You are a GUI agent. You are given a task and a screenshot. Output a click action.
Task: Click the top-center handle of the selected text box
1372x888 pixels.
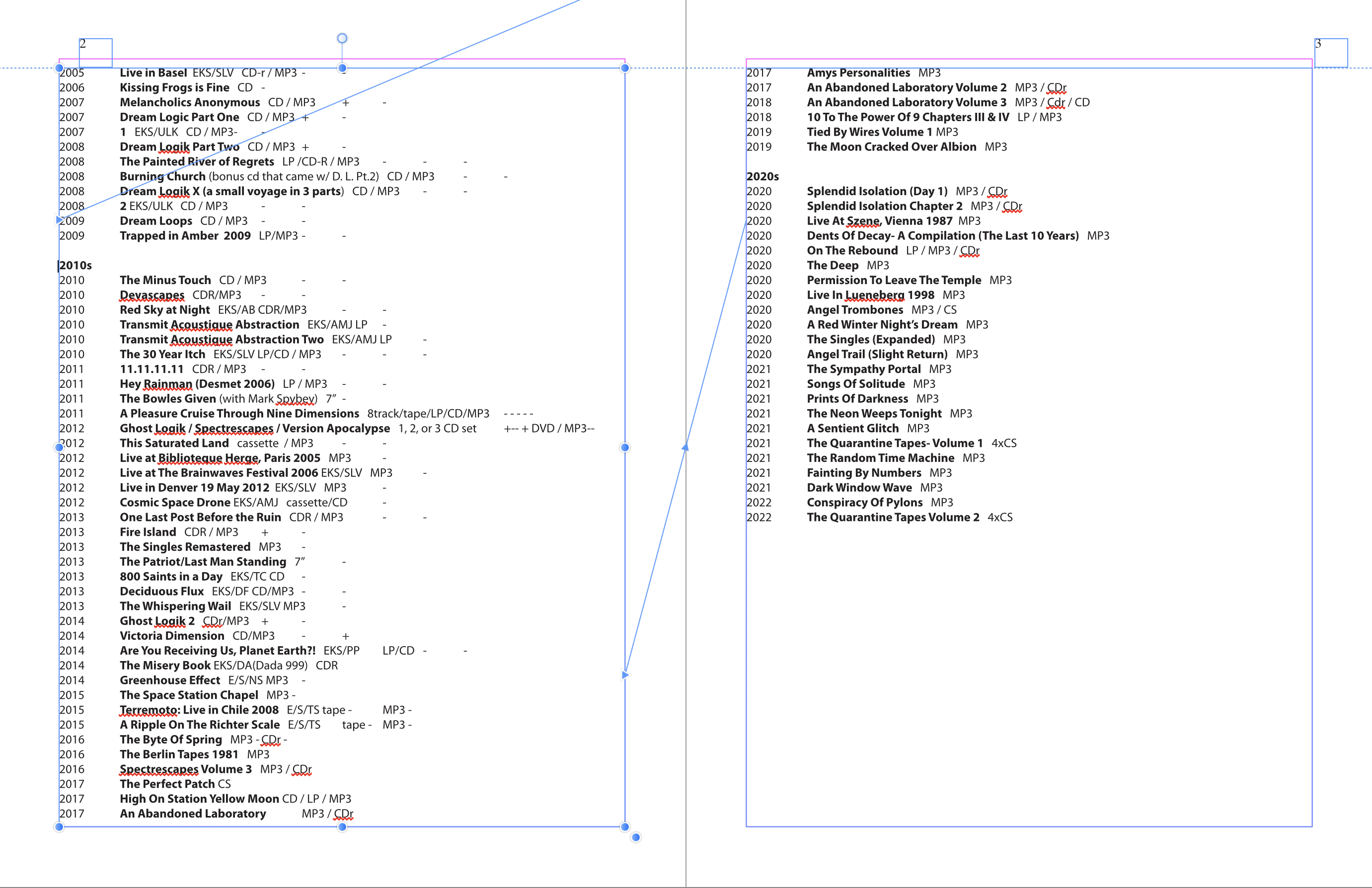(342, 68)
